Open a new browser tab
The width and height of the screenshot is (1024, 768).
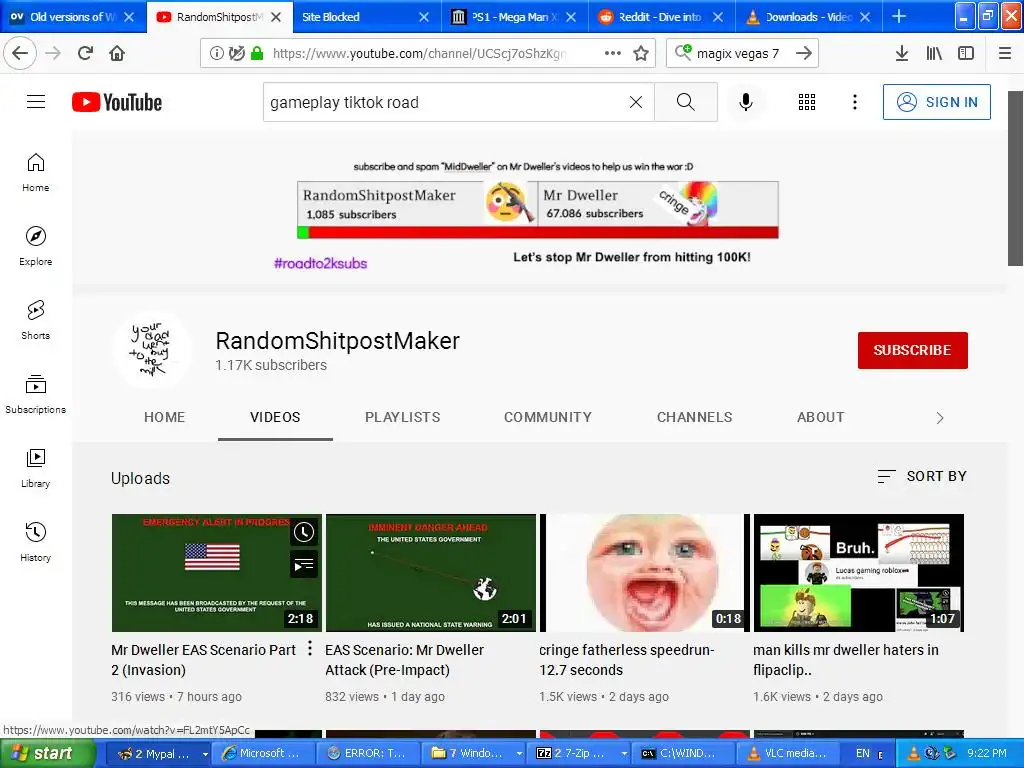(899, 16)
